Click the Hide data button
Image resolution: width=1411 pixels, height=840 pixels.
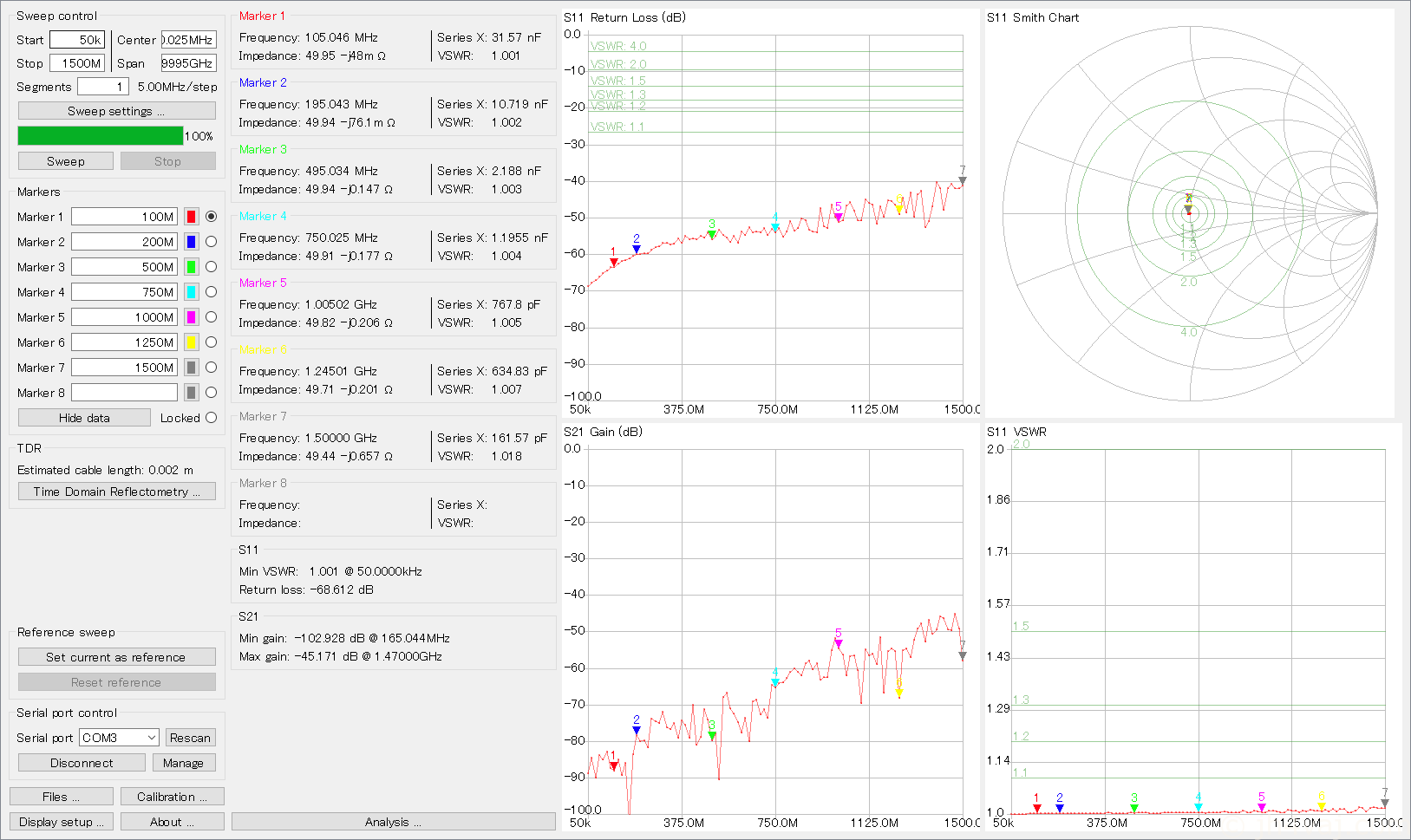tap(84, 418)
